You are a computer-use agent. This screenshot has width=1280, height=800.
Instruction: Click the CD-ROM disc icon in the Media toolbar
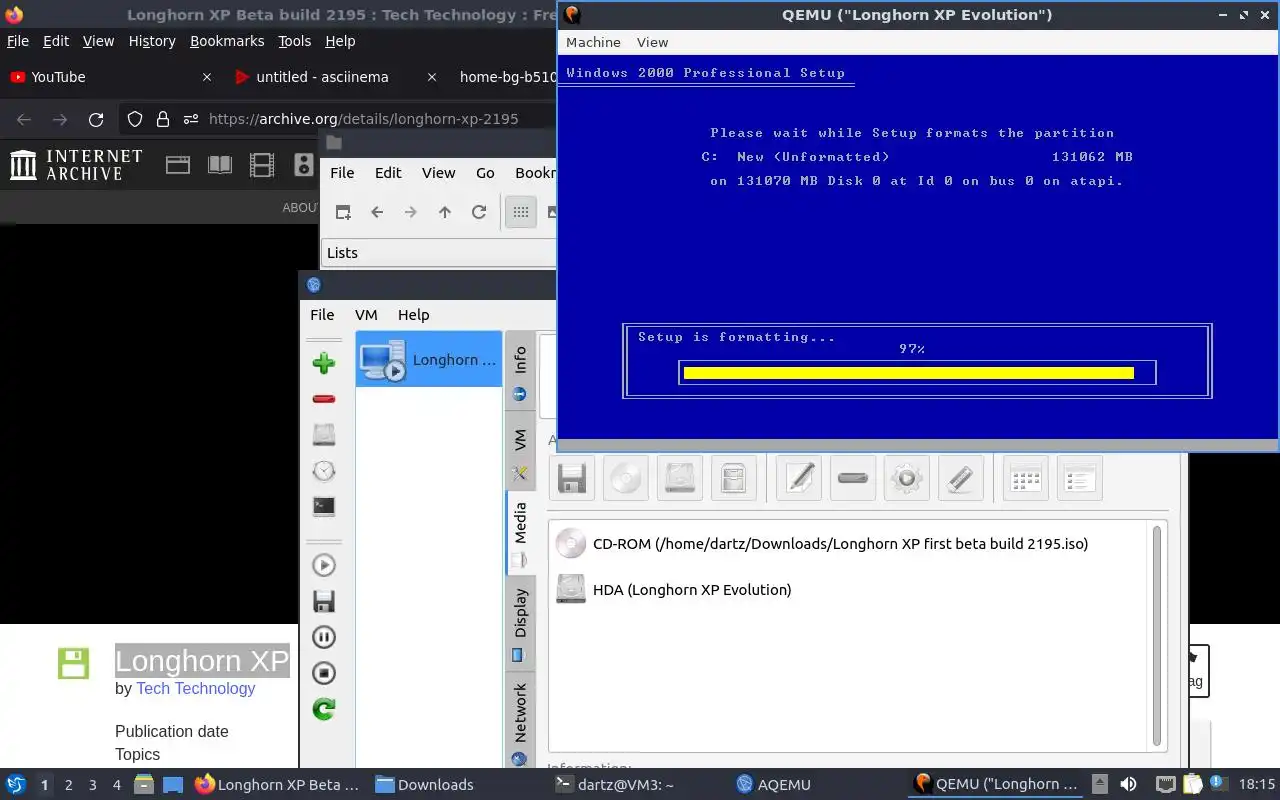click(x=626, y=478)
